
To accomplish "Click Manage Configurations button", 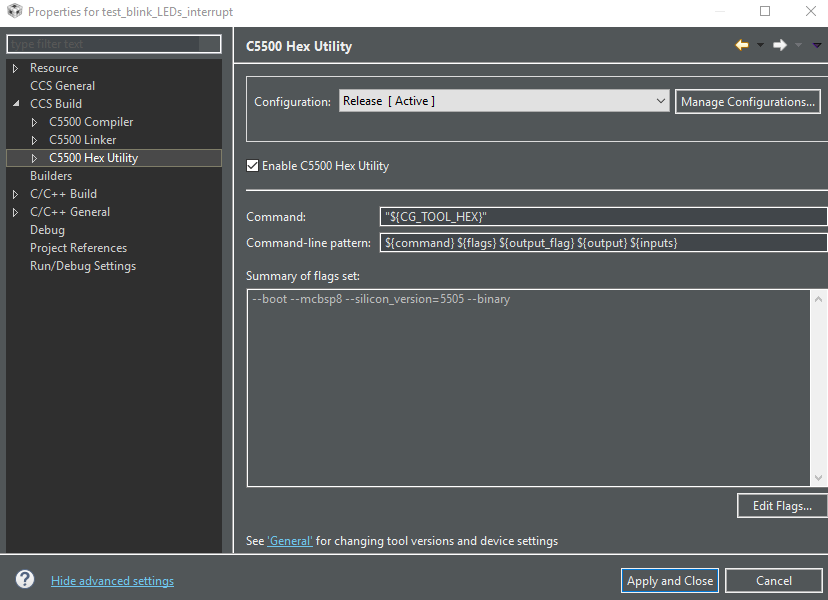I will (x=748, y=101).
